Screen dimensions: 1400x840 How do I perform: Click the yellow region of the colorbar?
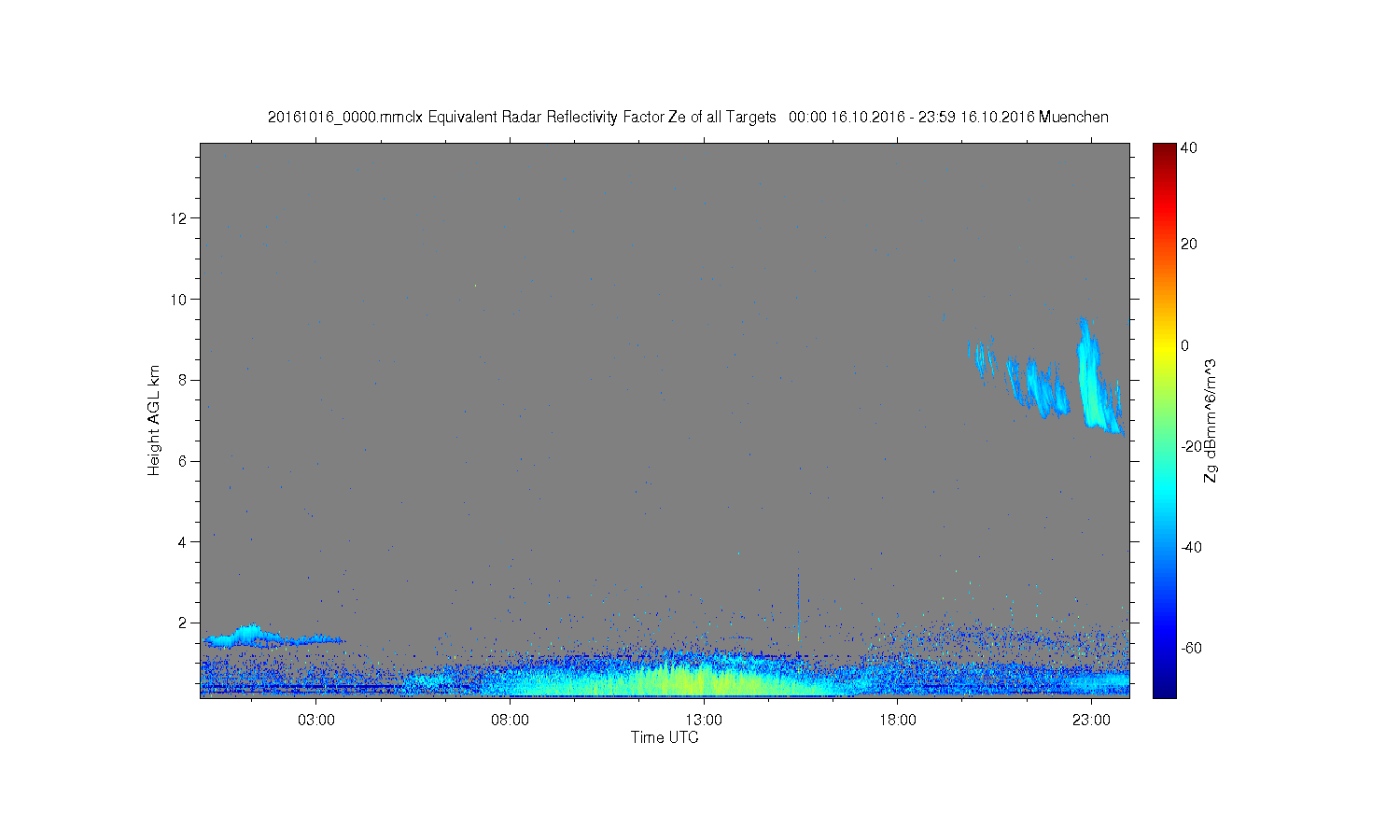1164,345
